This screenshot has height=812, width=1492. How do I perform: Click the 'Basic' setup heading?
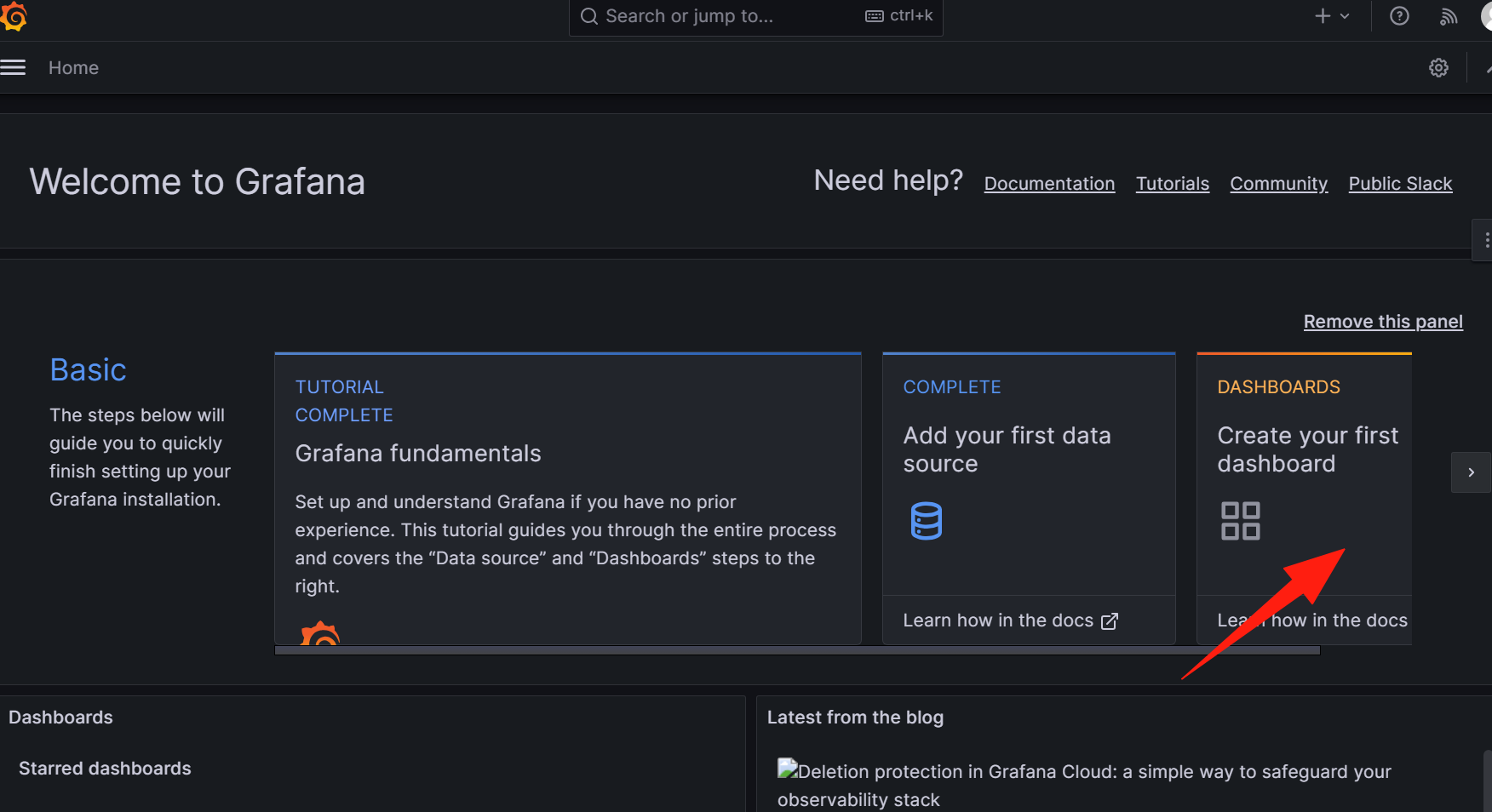point(88,370)
